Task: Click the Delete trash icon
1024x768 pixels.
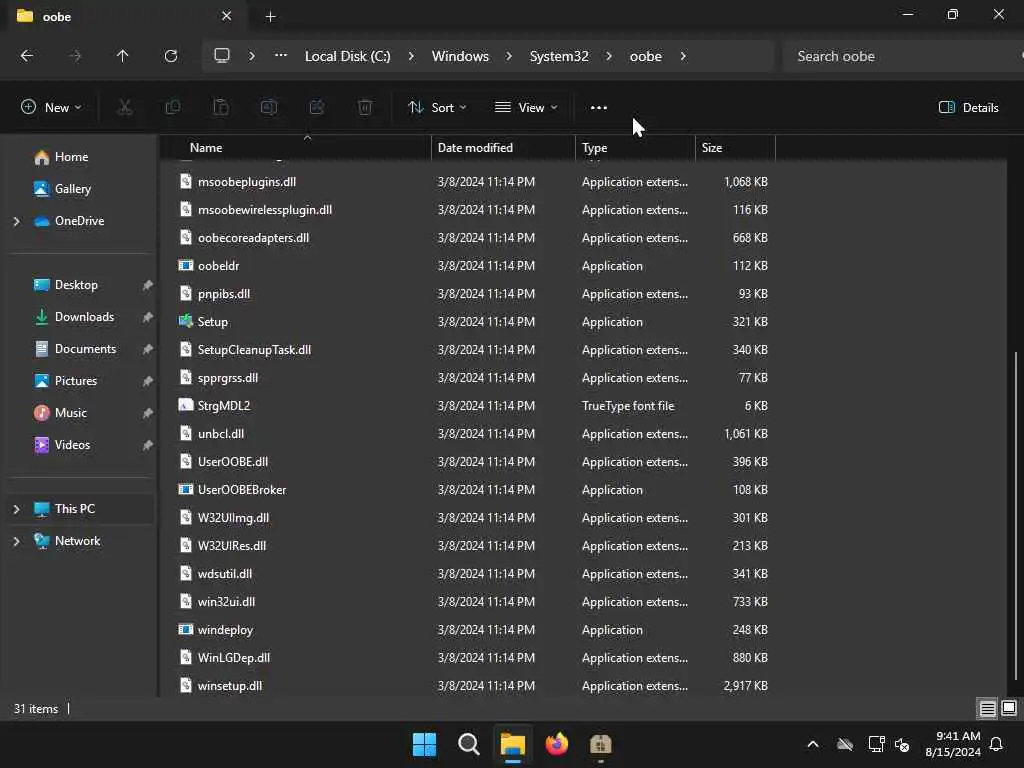Action: point(365,107)
